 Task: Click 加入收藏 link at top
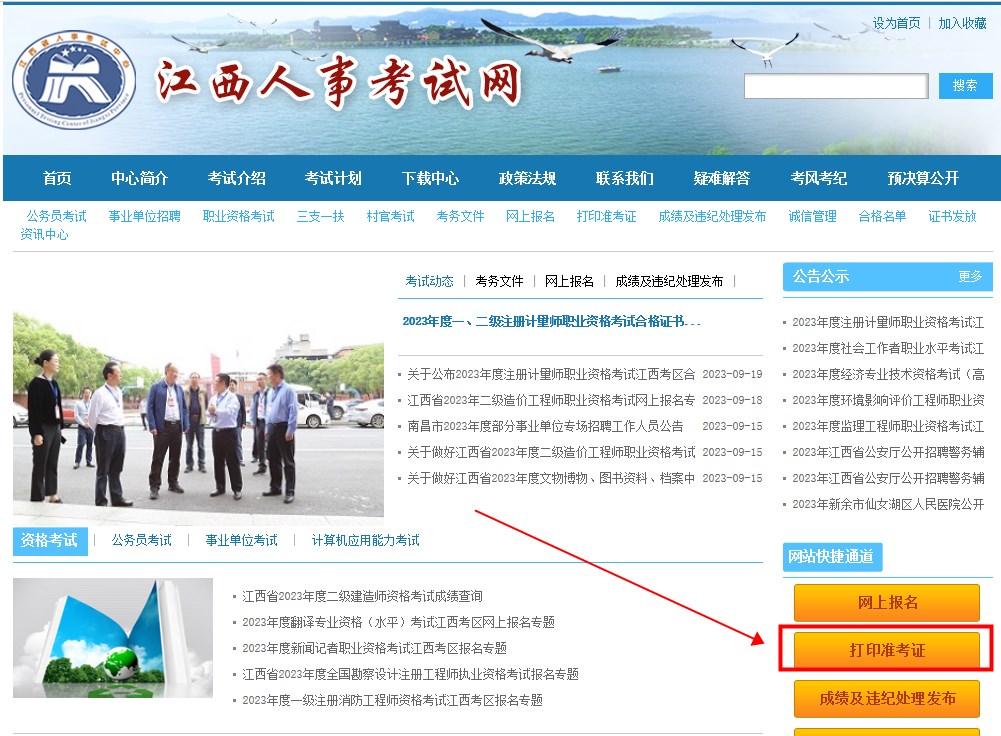click(962, 23)
